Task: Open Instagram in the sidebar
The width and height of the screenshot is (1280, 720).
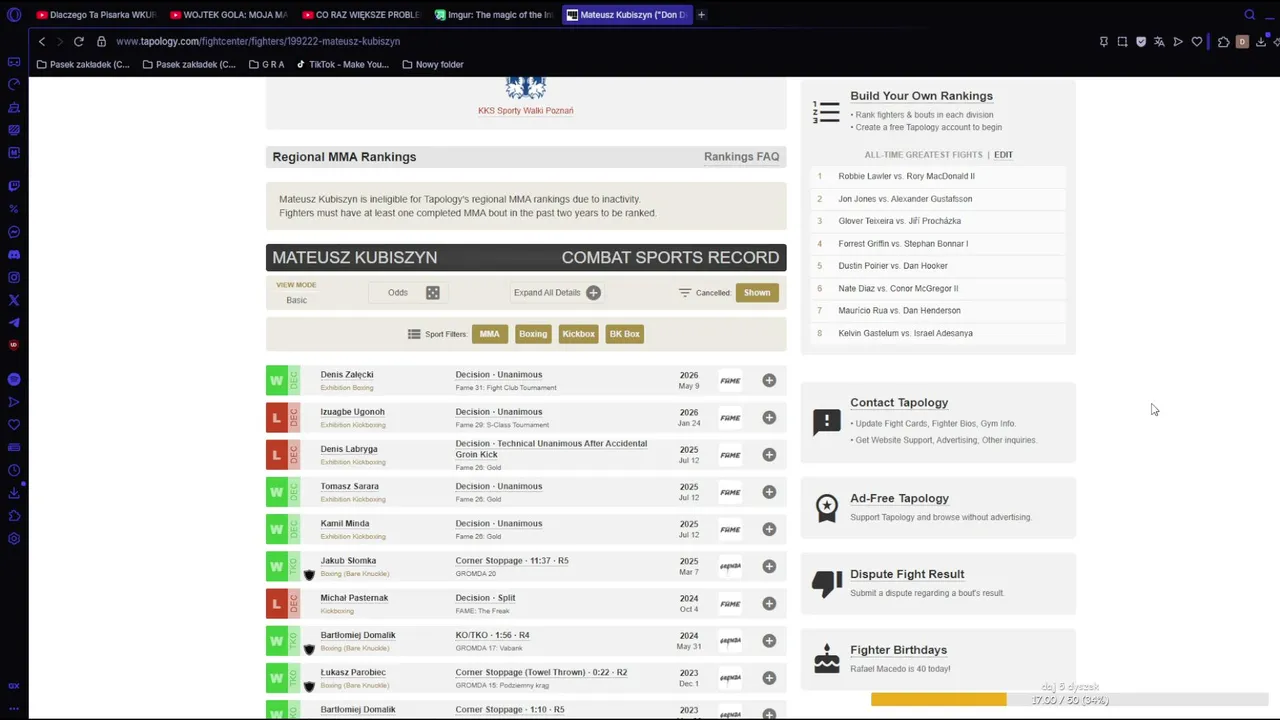Action: click(14, 277)
